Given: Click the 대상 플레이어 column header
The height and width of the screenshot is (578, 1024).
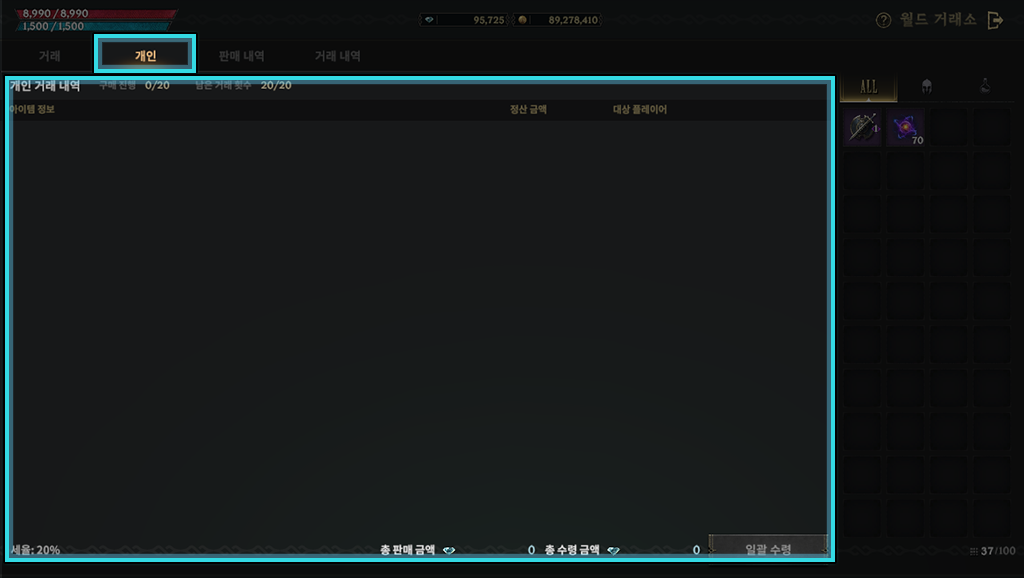Looking at the screenshot, I should [x=639, y=109].
